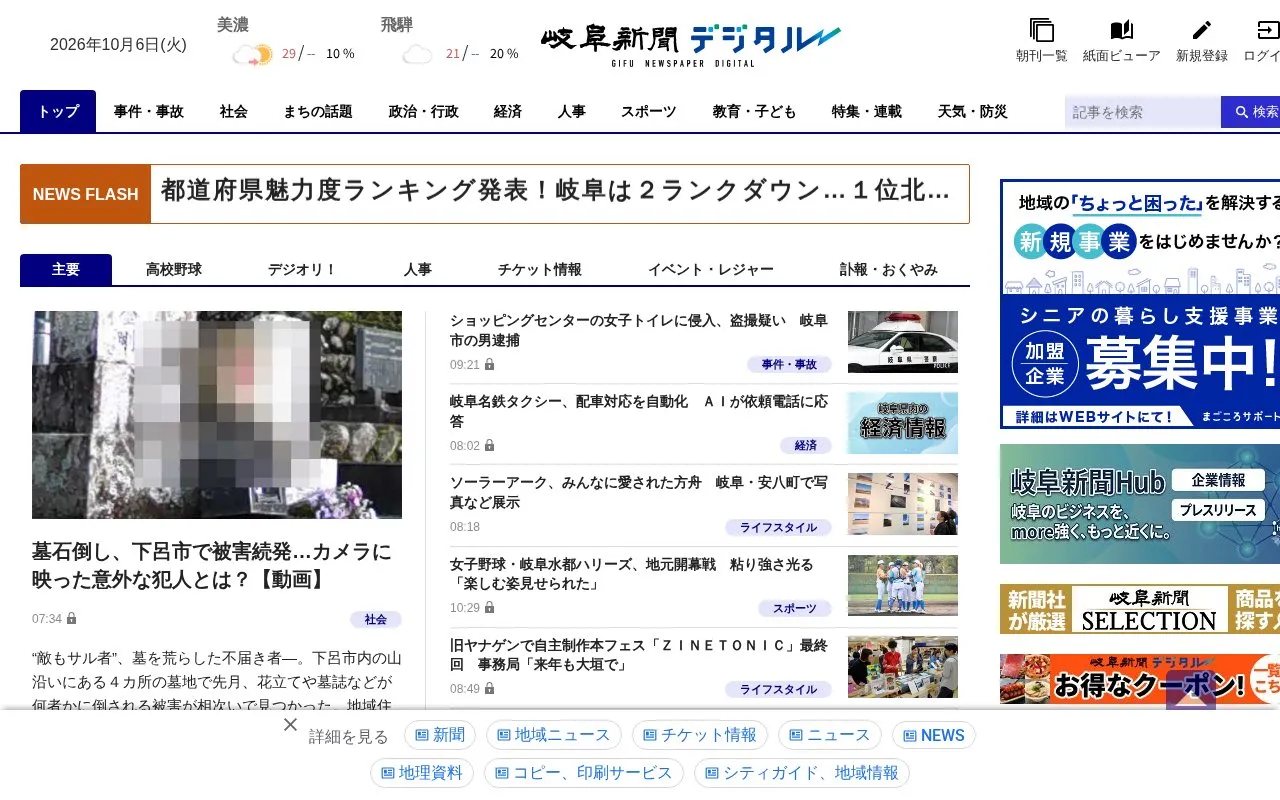Open the 女子トイレに侵入 arrest article
Image resolution: width=1280 pixels, height=800 pixels.
[x=639, y=330]
